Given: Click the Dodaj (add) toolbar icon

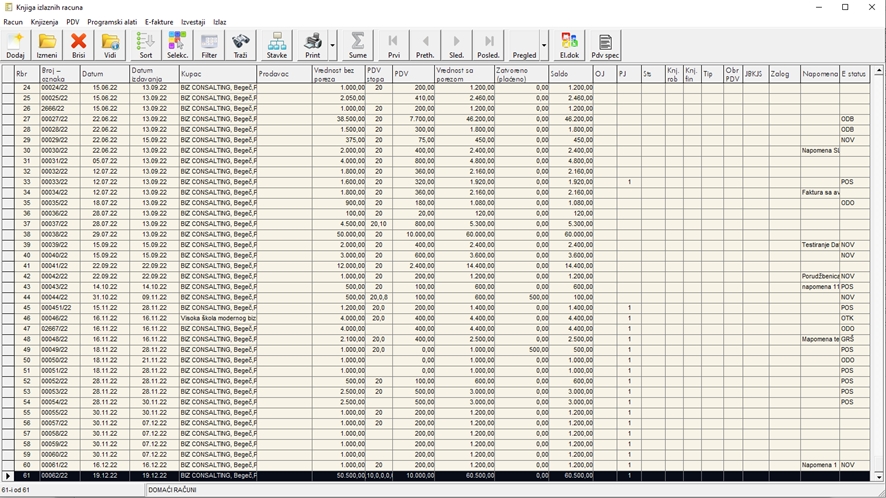Looking at the screenshot, I should tap(15, 45).
